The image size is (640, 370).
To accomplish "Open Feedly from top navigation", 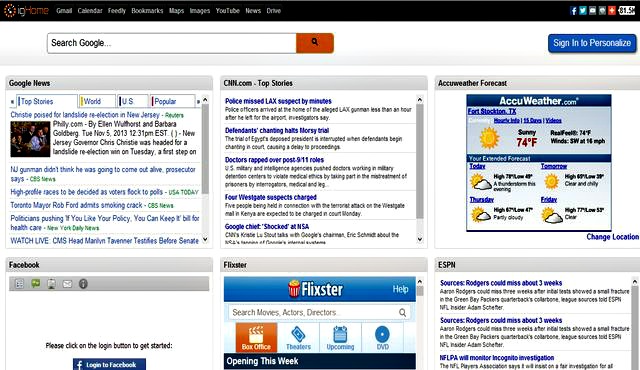I will [117, 11].
